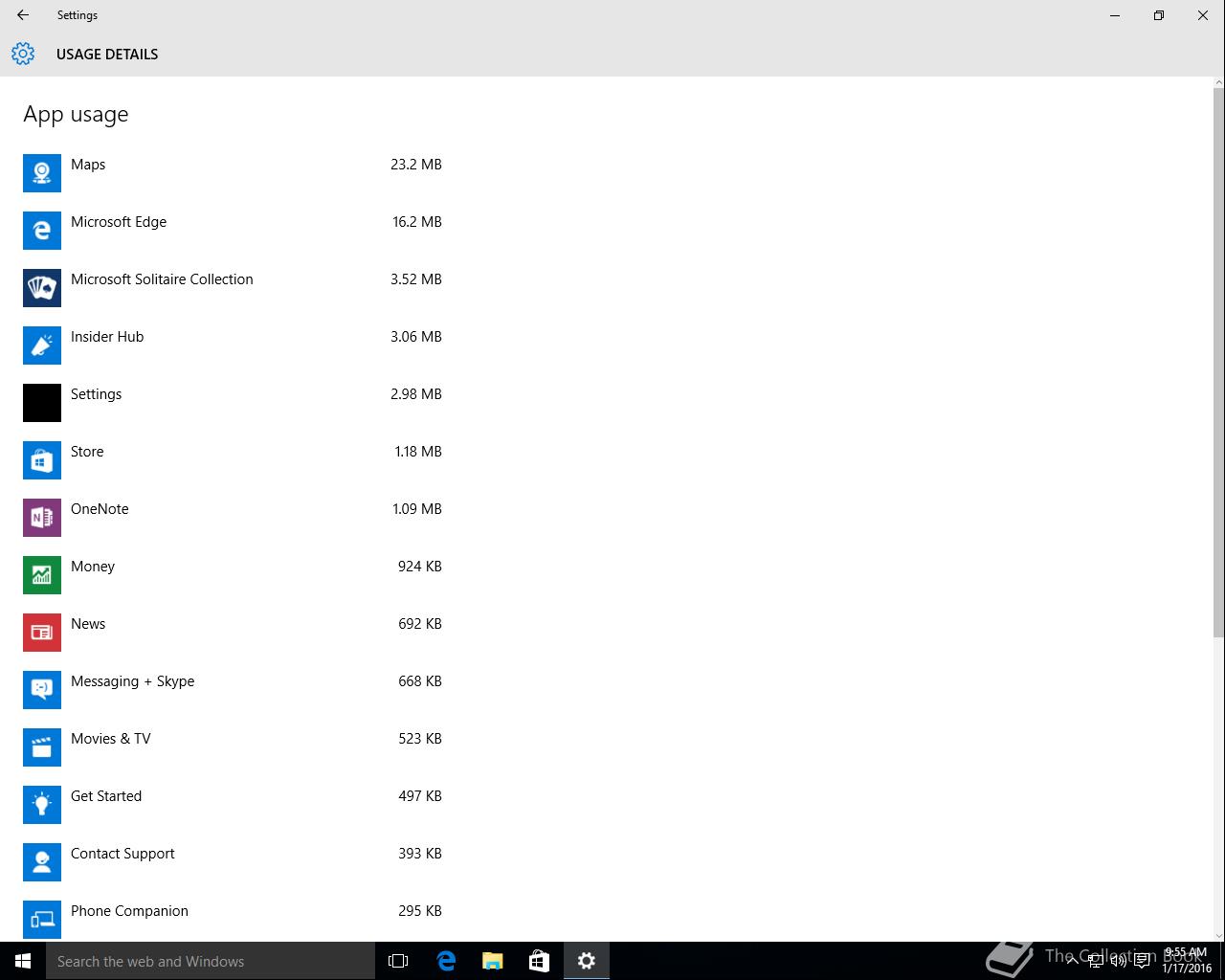Click the 668 KB usage value
The height and width of the screenshot is (980, 1225).
click(x=420, y=681)
